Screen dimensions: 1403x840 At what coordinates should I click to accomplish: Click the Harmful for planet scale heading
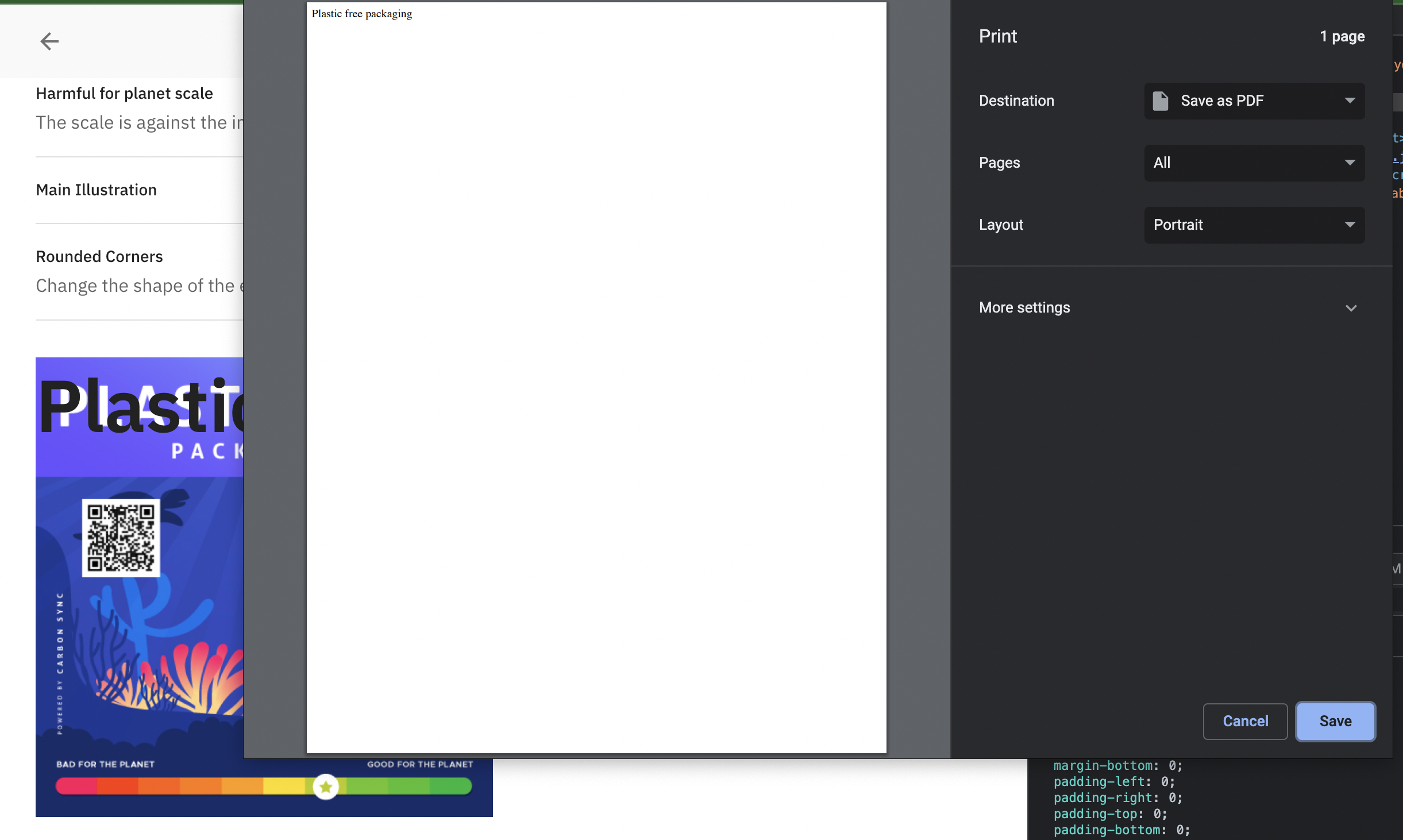[124, 93]
